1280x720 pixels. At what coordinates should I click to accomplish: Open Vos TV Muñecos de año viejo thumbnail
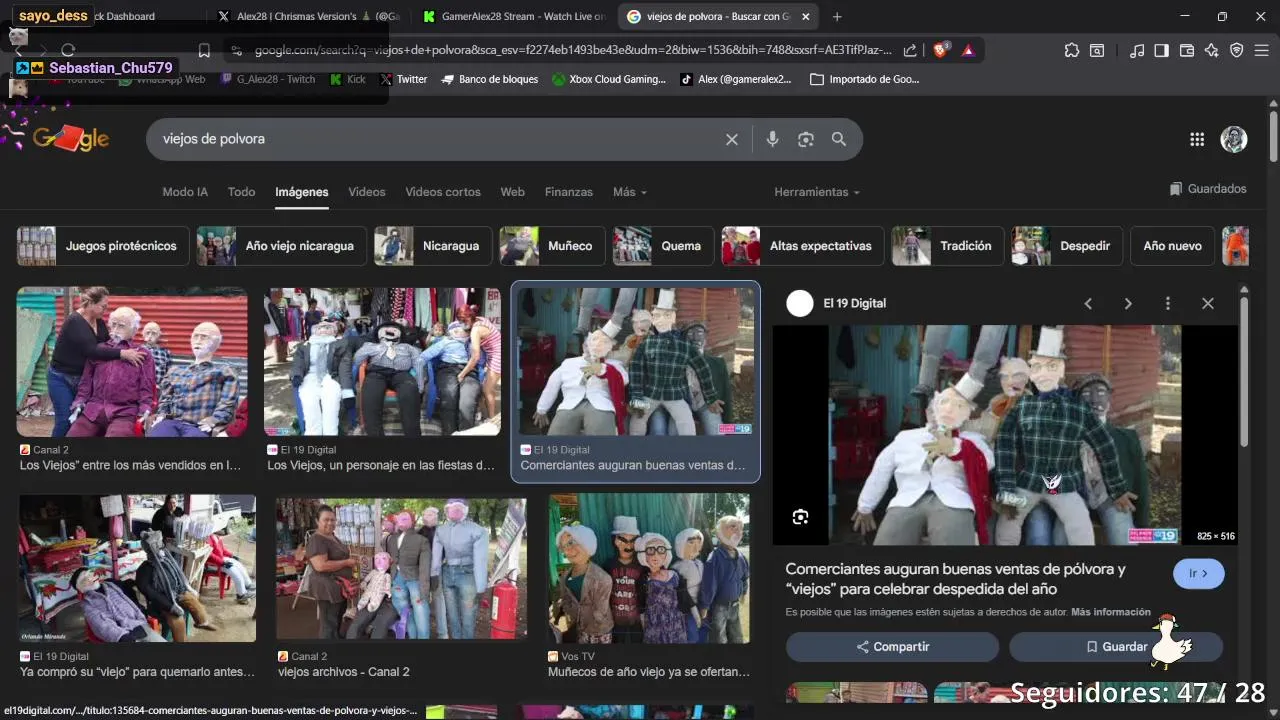click(650, 568)
